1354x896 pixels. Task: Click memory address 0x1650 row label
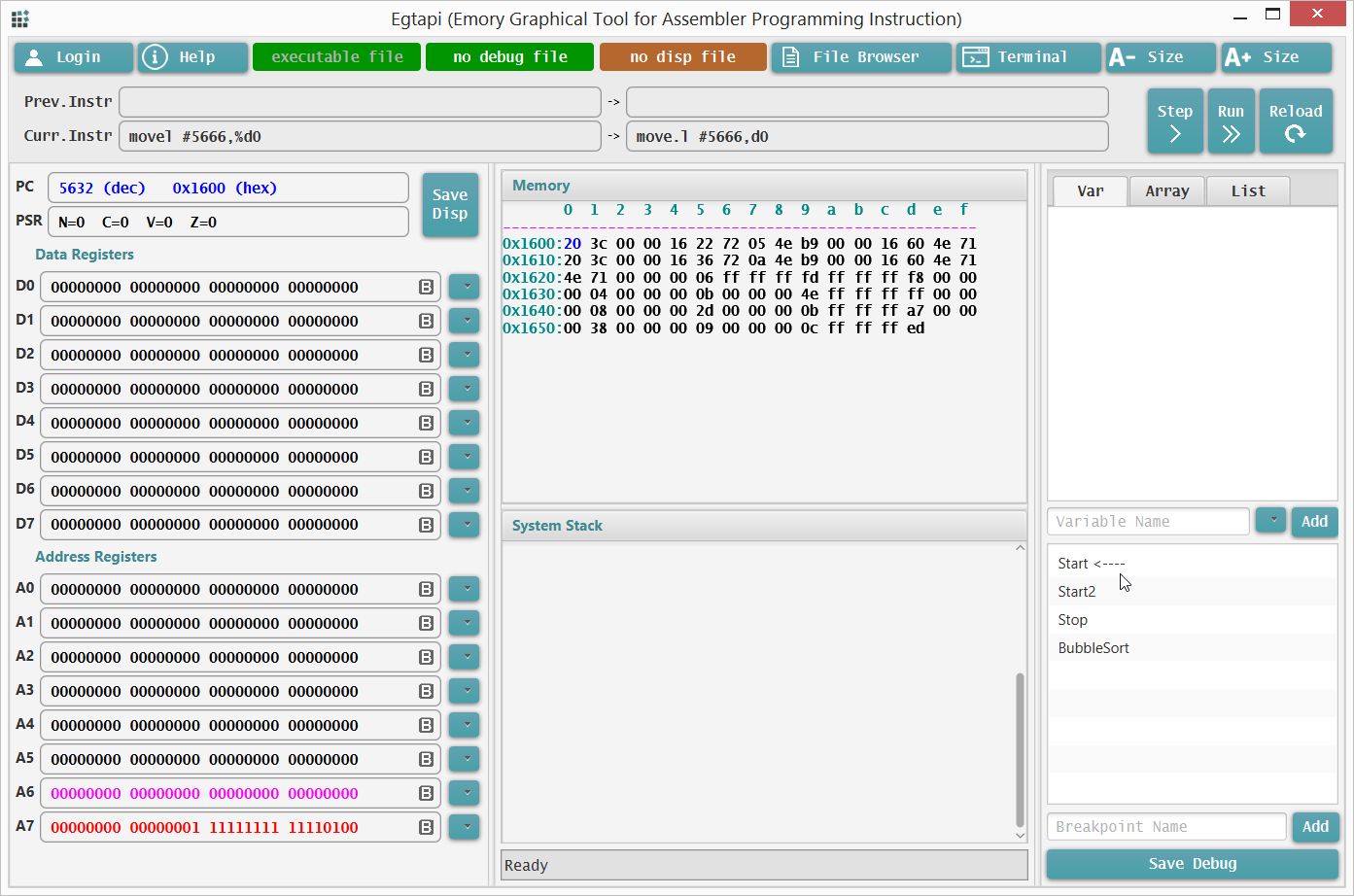(532, 328)
